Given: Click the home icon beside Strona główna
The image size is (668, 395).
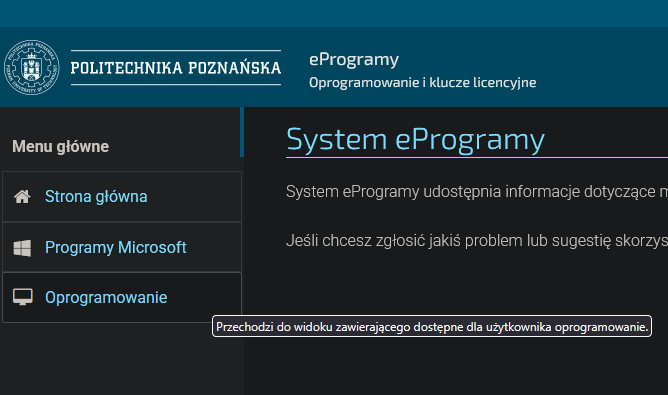Looking at the screenshot, I should click(22, 196).
